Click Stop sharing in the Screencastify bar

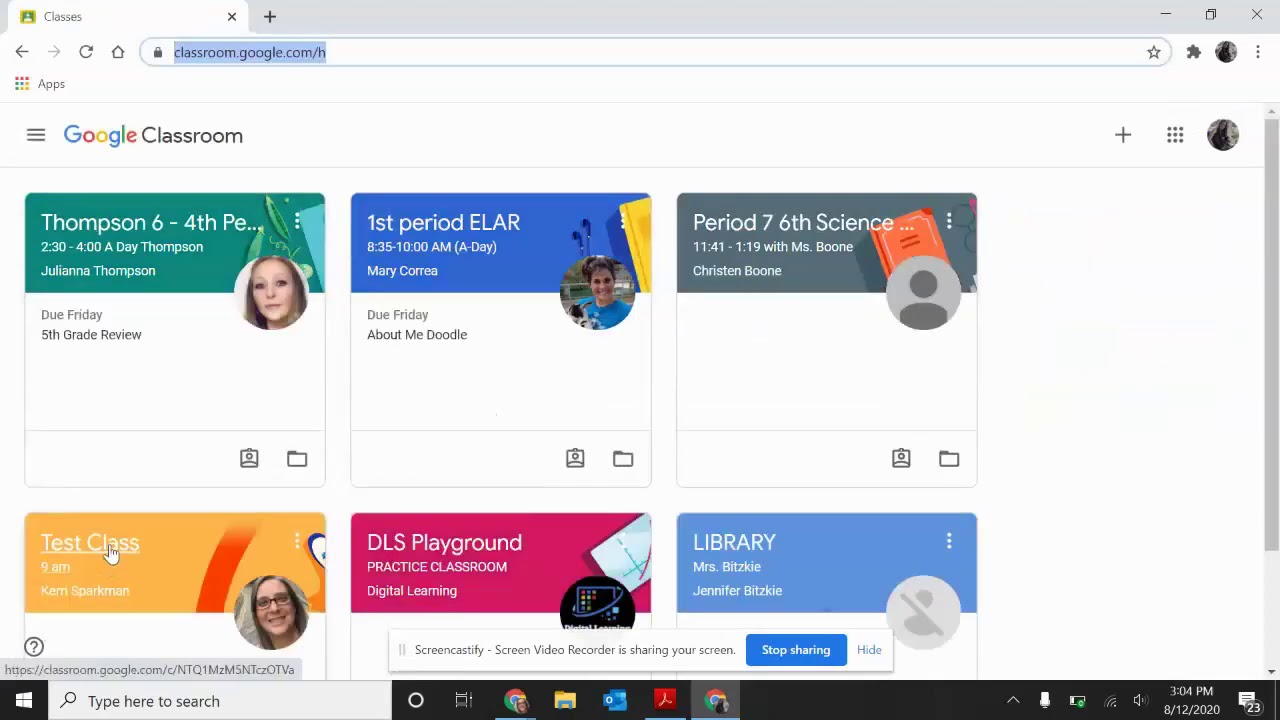[x=796, y=650]
